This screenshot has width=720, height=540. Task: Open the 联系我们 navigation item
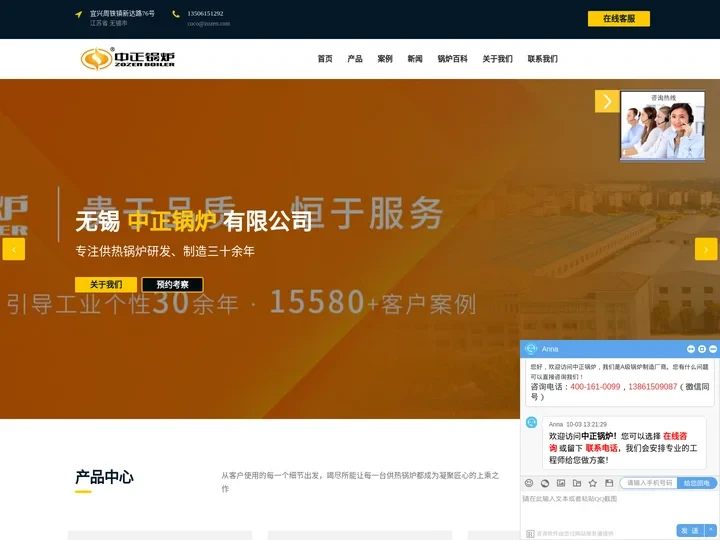coord(542,59)
